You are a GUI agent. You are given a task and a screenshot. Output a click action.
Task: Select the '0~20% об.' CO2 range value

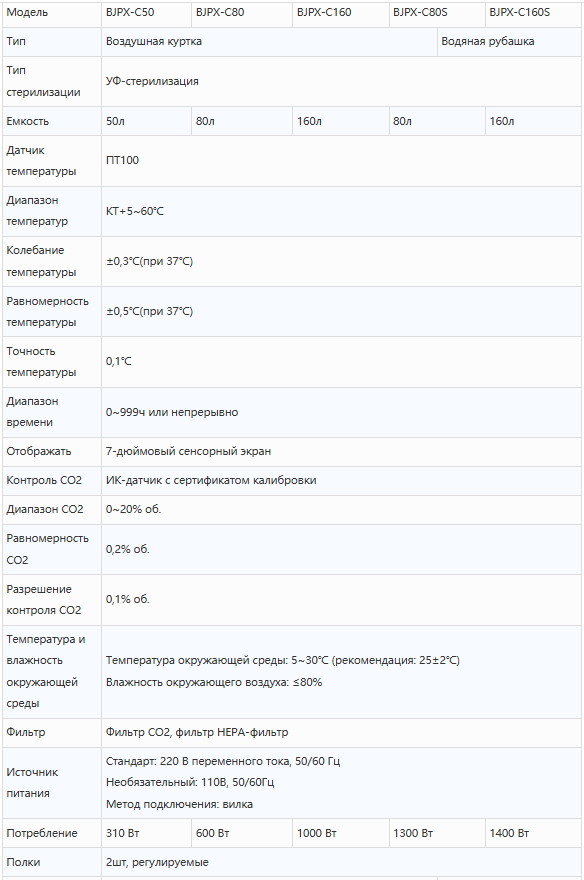point(134,510)
